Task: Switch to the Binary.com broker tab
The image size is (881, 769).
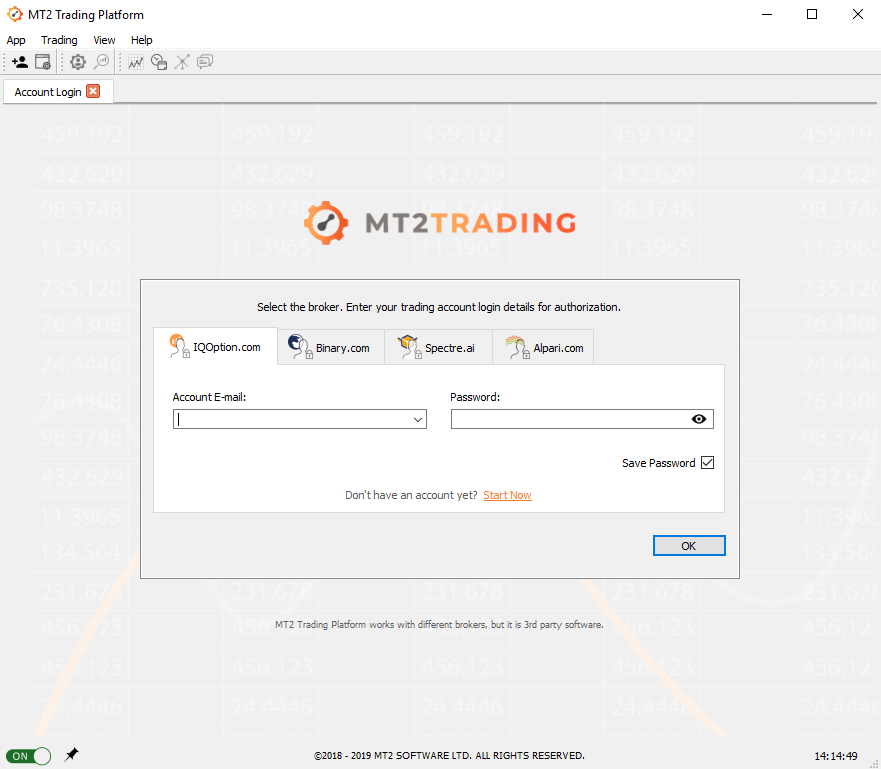Action: click(x=331, y=348)
